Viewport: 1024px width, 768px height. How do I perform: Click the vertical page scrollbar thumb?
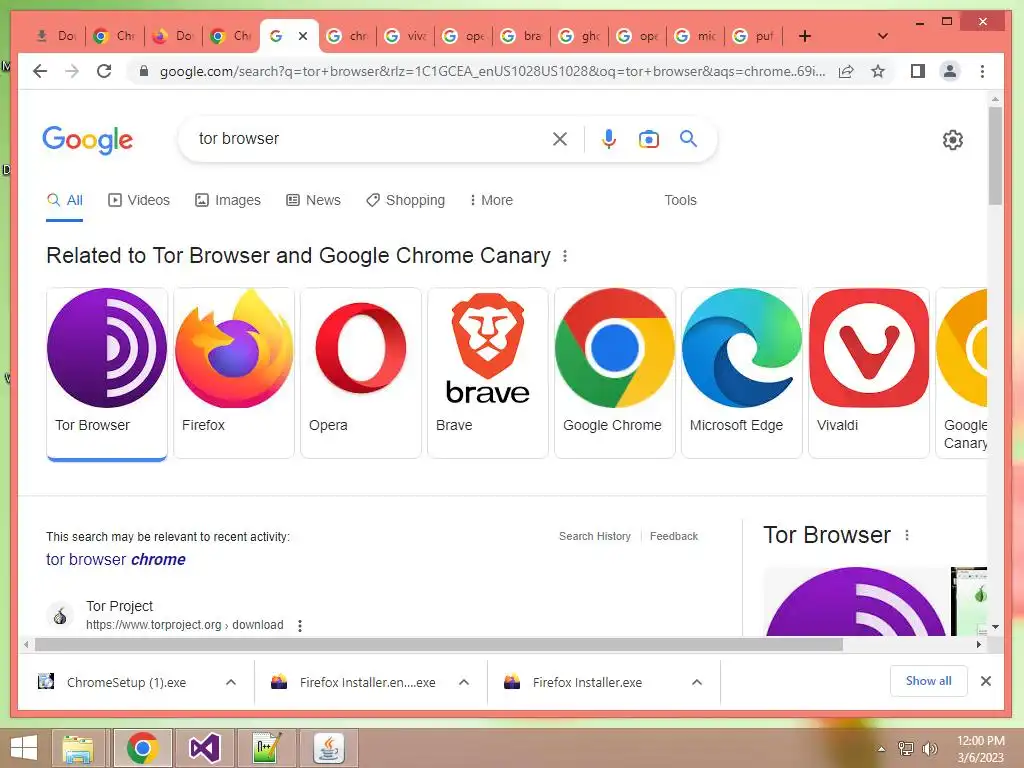click(995, 157)
